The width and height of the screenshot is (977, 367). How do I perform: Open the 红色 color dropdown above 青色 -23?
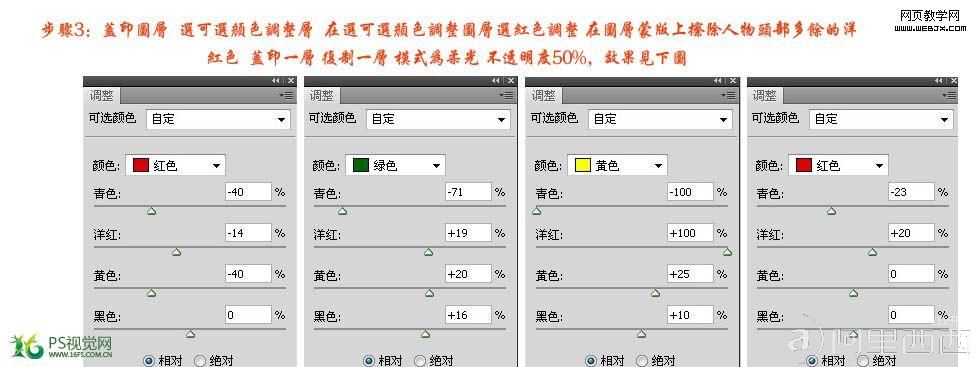pyautogui.click(x=839, y=165)
